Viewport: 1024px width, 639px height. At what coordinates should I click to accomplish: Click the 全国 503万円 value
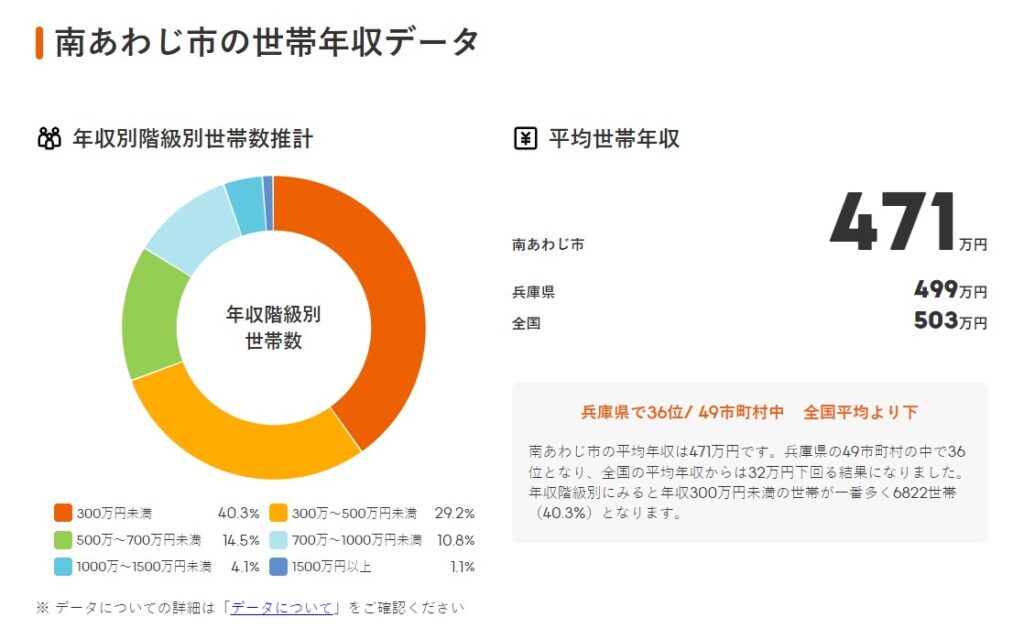point(949,322)
